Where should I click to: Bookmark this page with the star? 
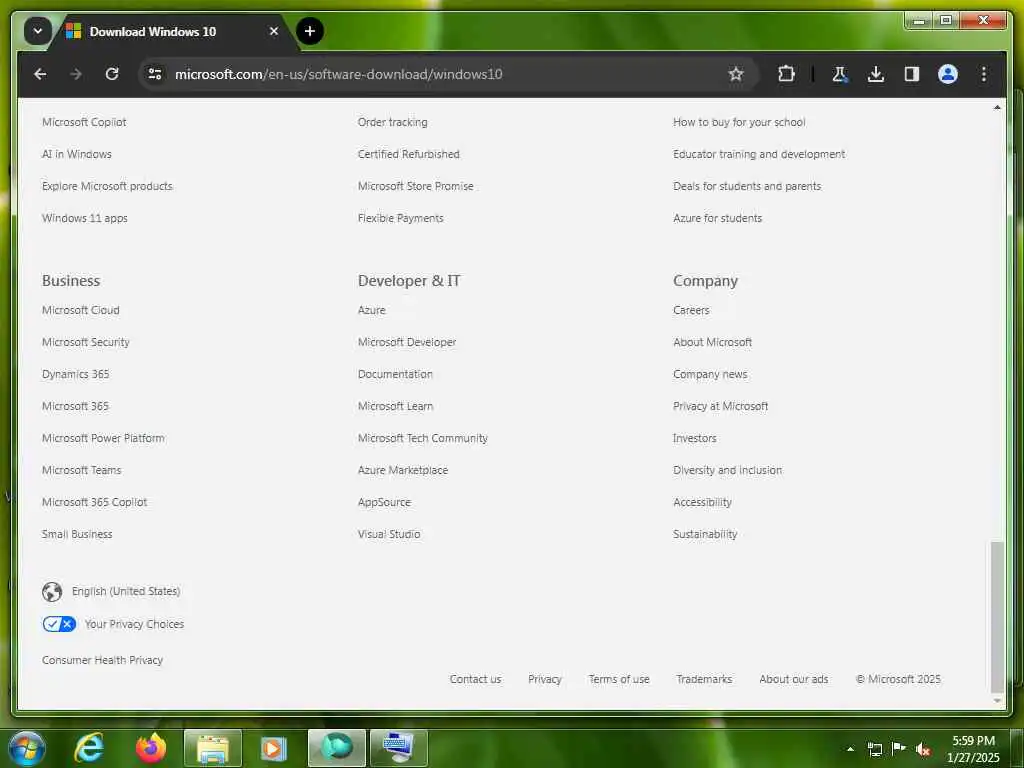pyautogui.click(x=736, y=74)
